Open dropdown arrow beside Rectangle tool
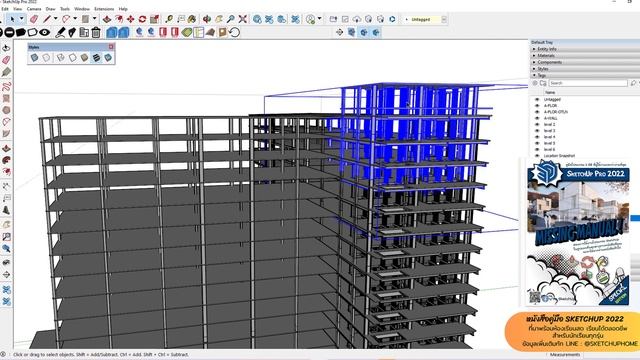The image size is (640, 360). point(94,19)
